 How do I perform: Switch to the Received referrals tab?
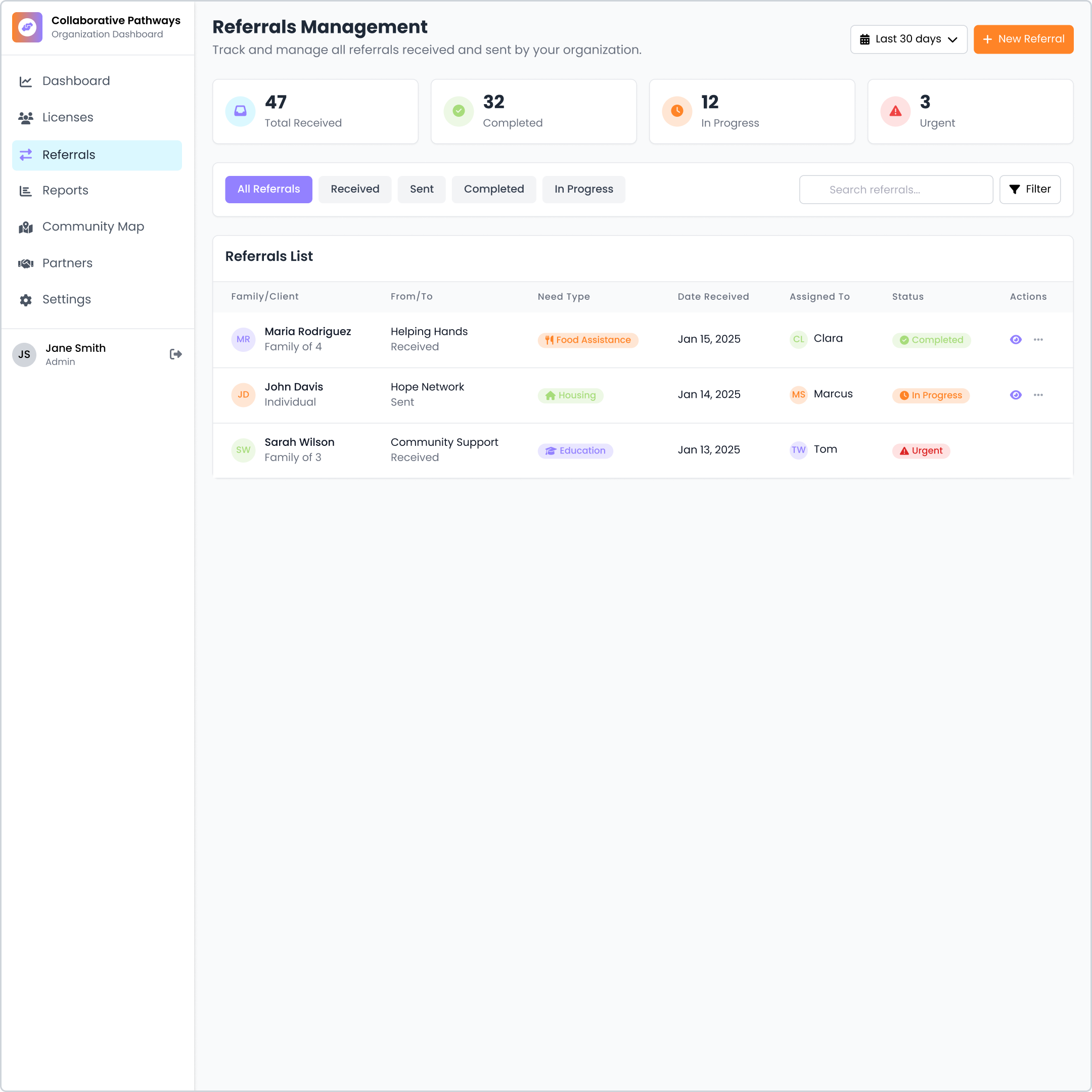tap(354, 190)
